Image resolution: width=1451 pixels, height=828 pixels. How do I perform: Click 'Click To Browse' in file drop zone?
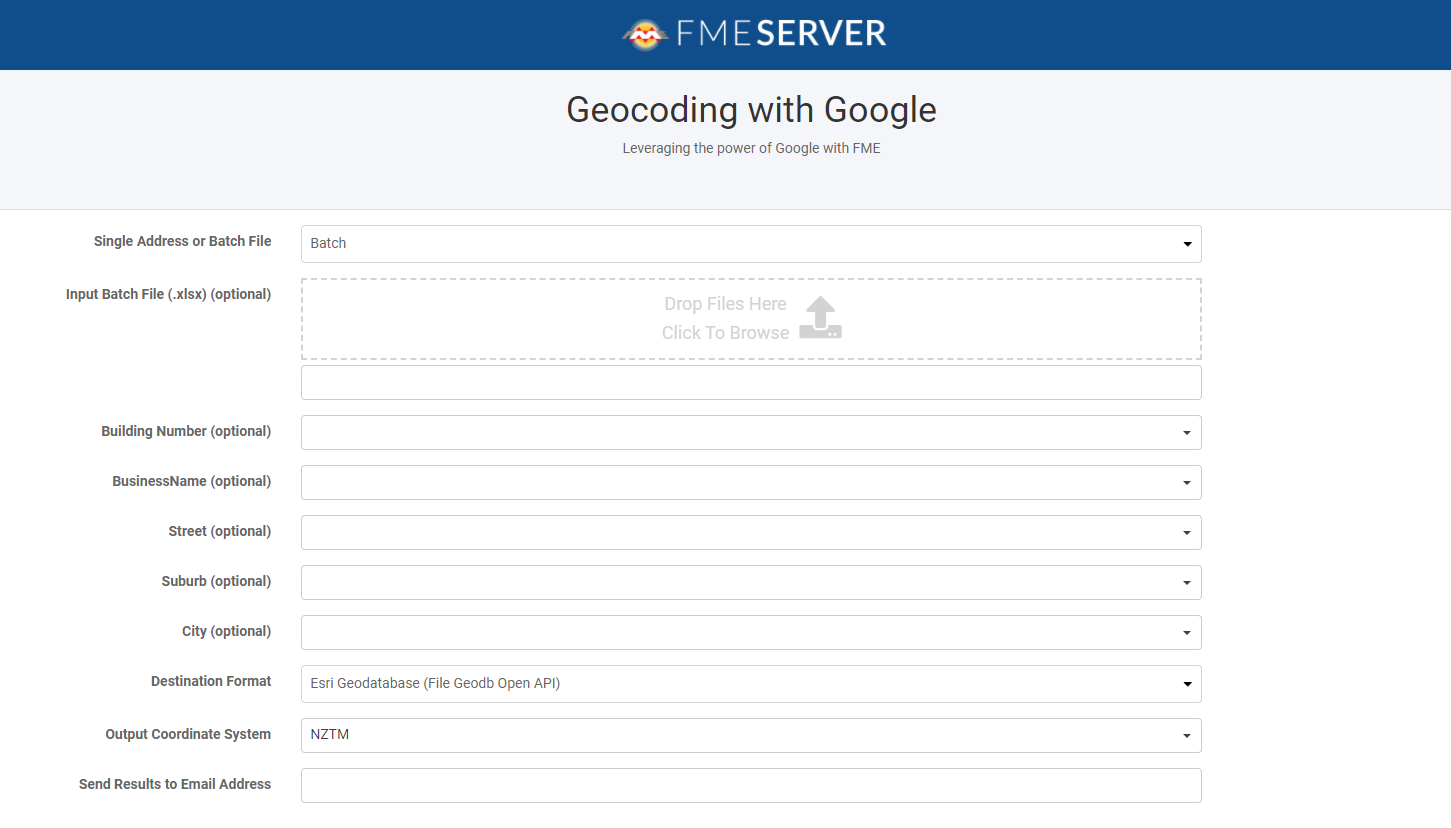pyautogui.click(x=725, y=333)
